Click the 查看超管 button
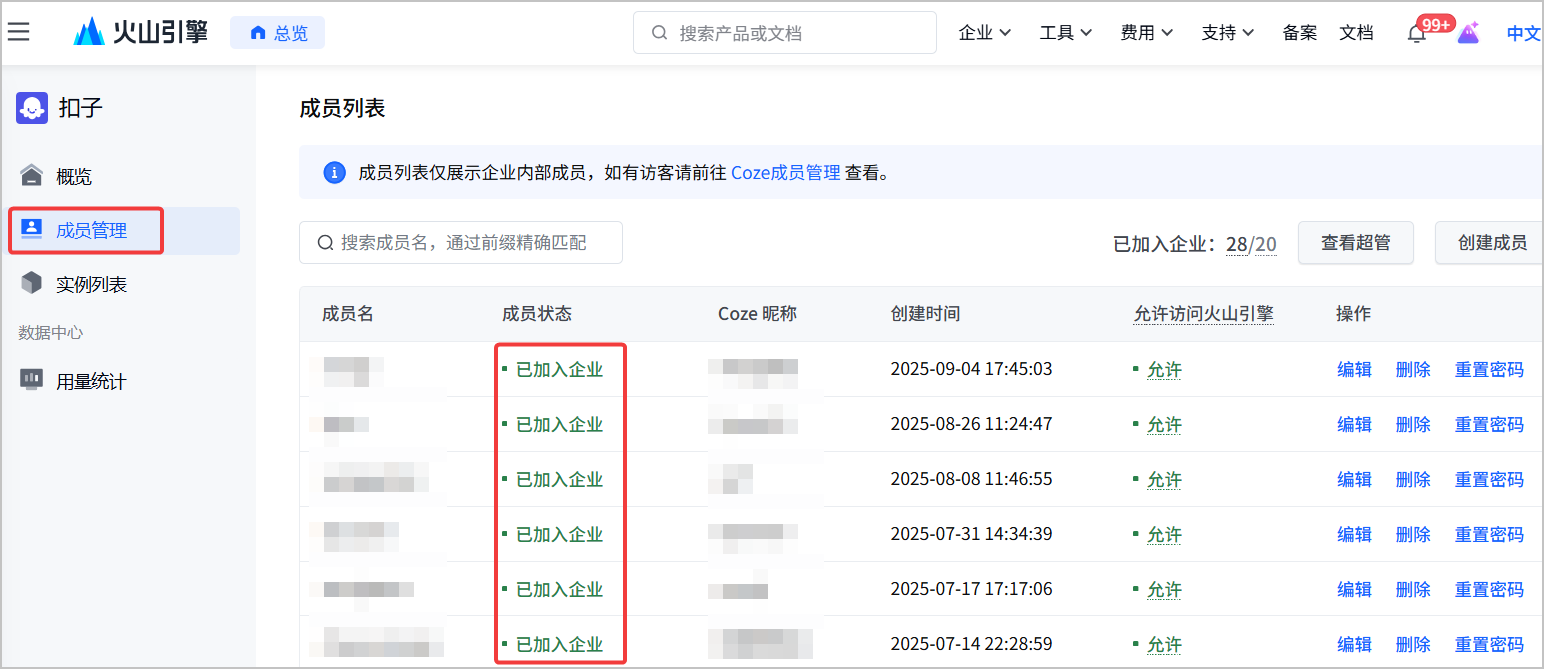 (x=1355, y=243)
